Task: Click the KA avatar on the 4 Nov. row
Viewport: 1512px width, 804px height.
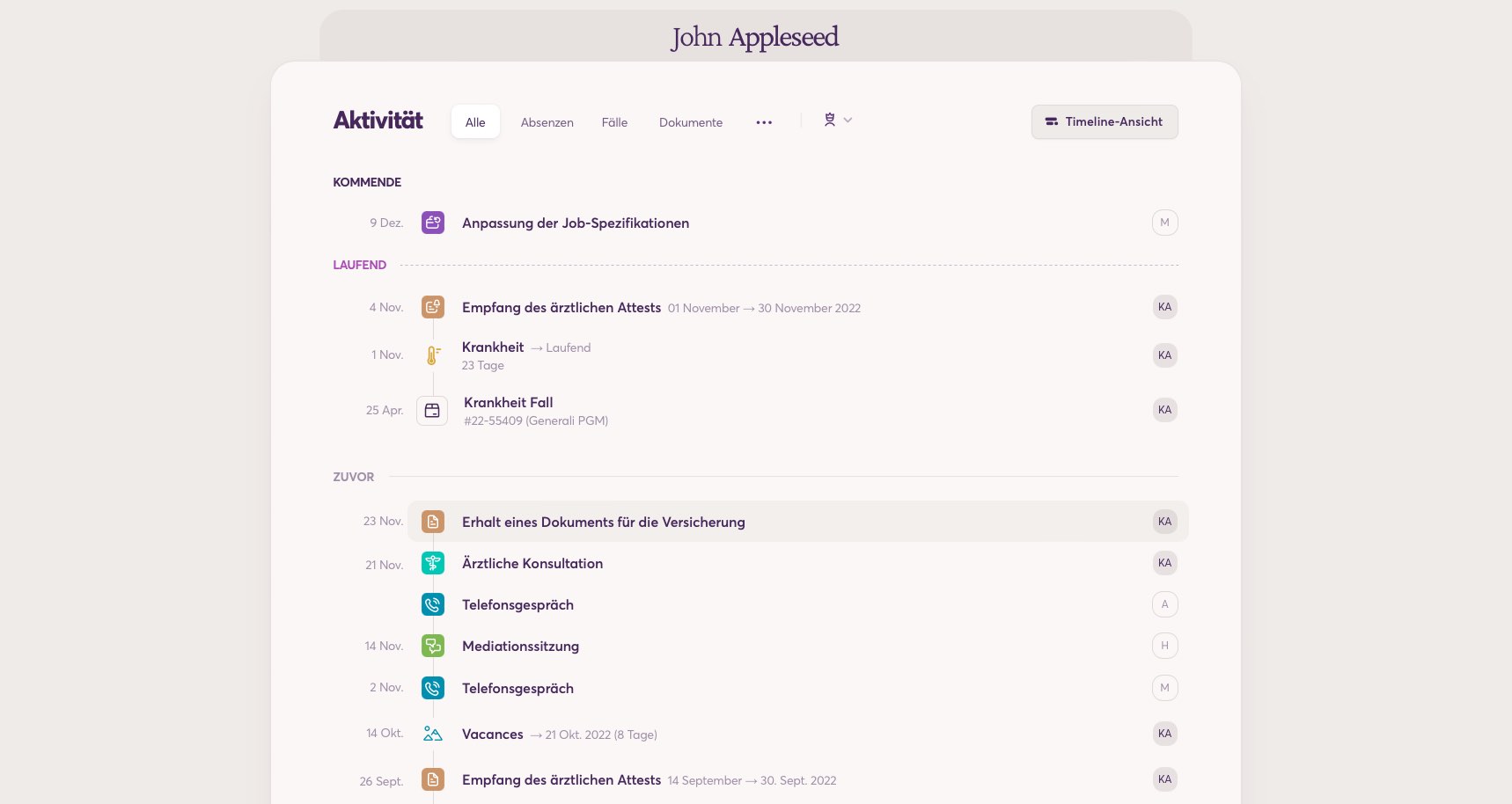Action: 1164,307
